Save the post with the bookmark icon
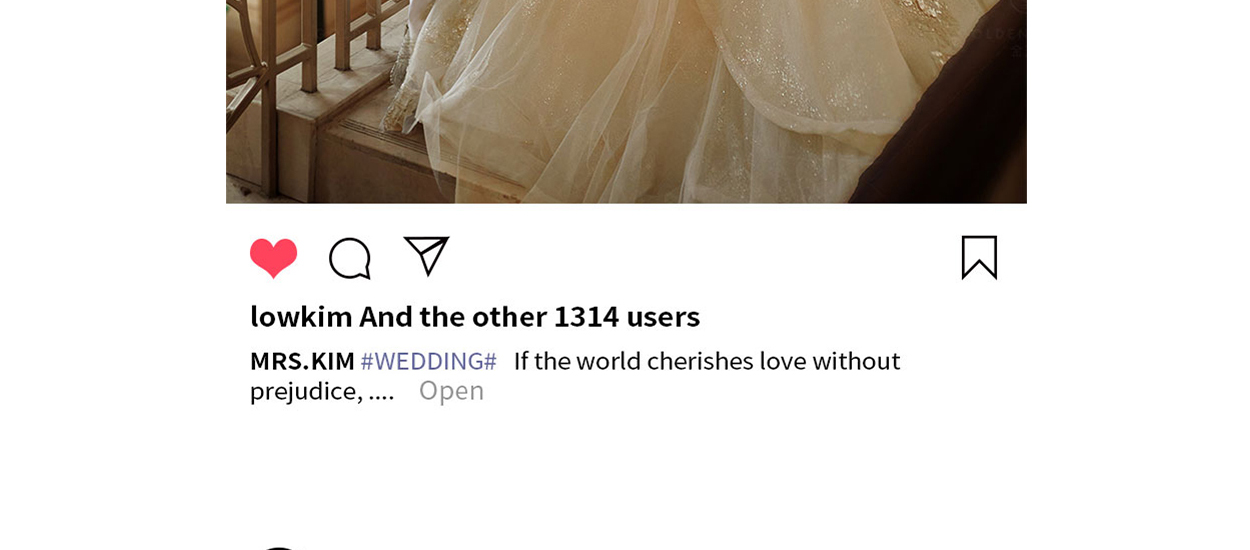Screen dimensions: 1250x550 coord(979,257)
